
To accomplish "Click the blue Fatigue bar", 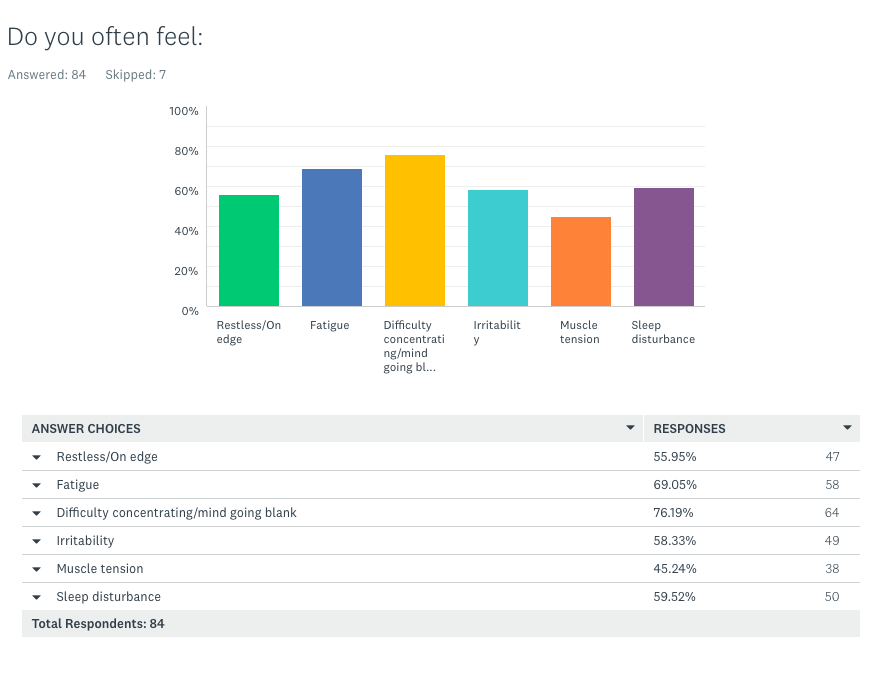I will [x=332, y=237].
